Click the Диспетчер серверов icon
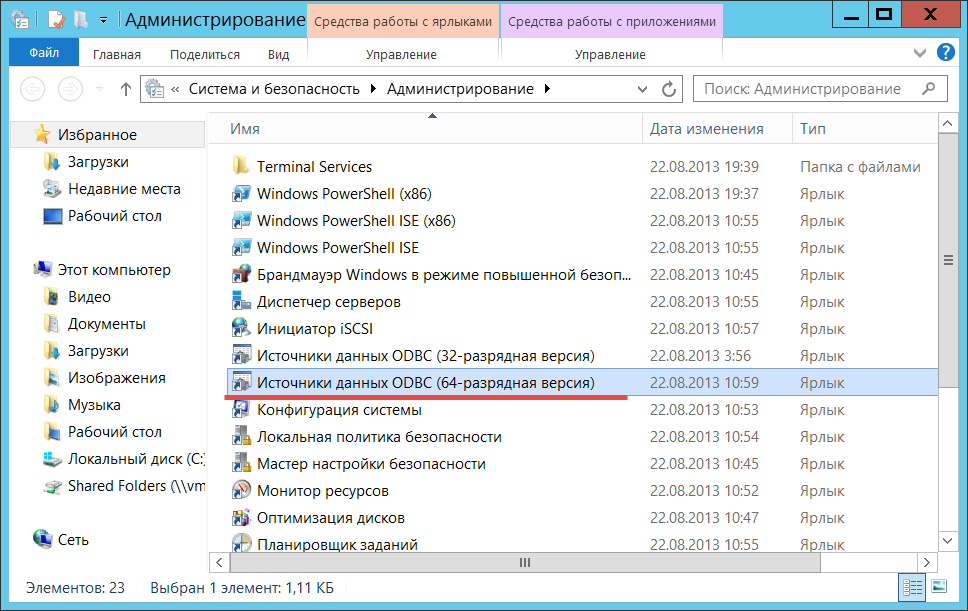Image resolution: width=968 pixels, height=611 pixels. pyautogui.click(x=241, y=302)
